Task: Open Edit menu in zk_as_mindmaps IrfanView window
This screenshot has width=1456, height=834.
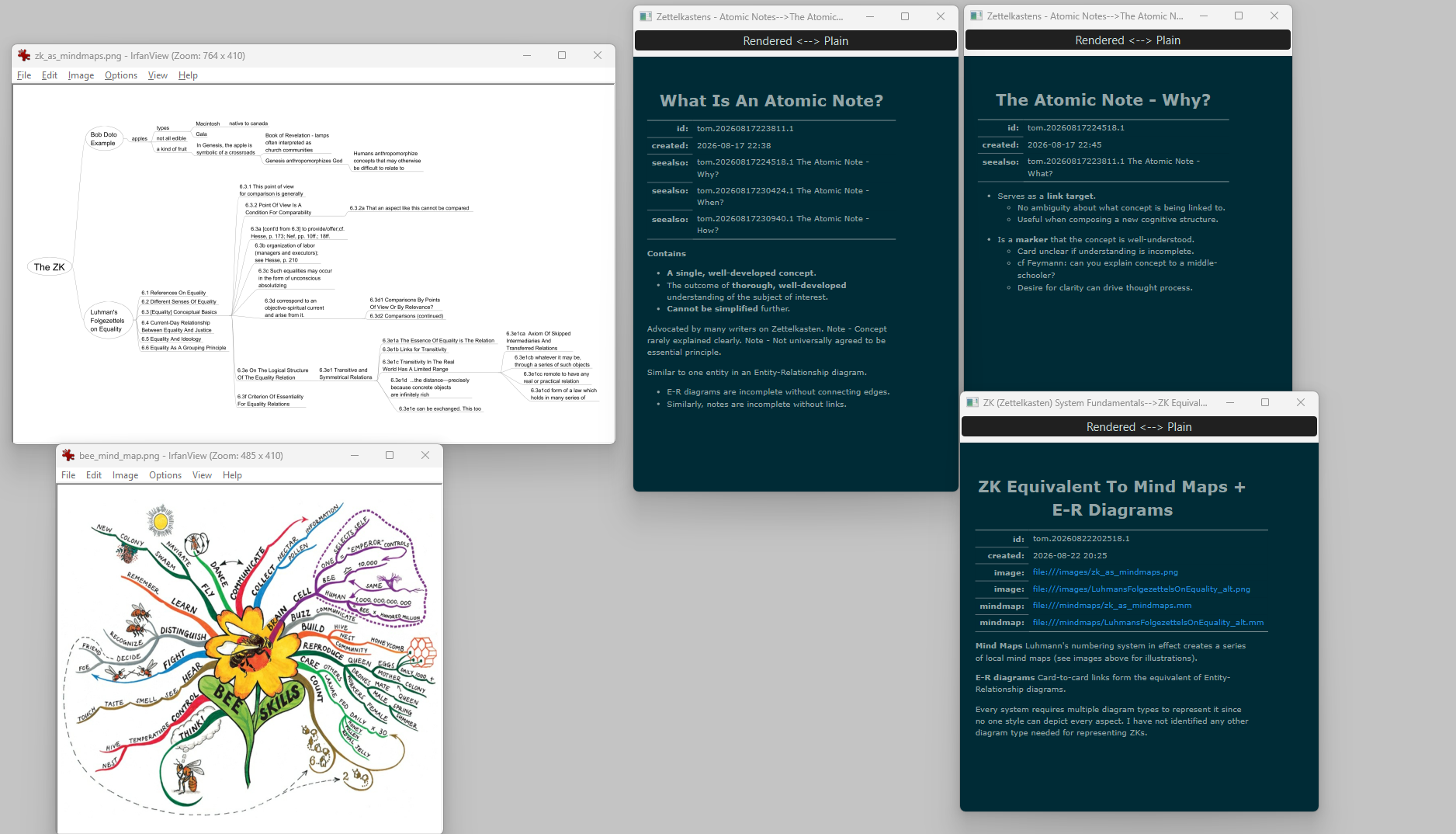Action: pyautogui.click(x=50, y=75)
